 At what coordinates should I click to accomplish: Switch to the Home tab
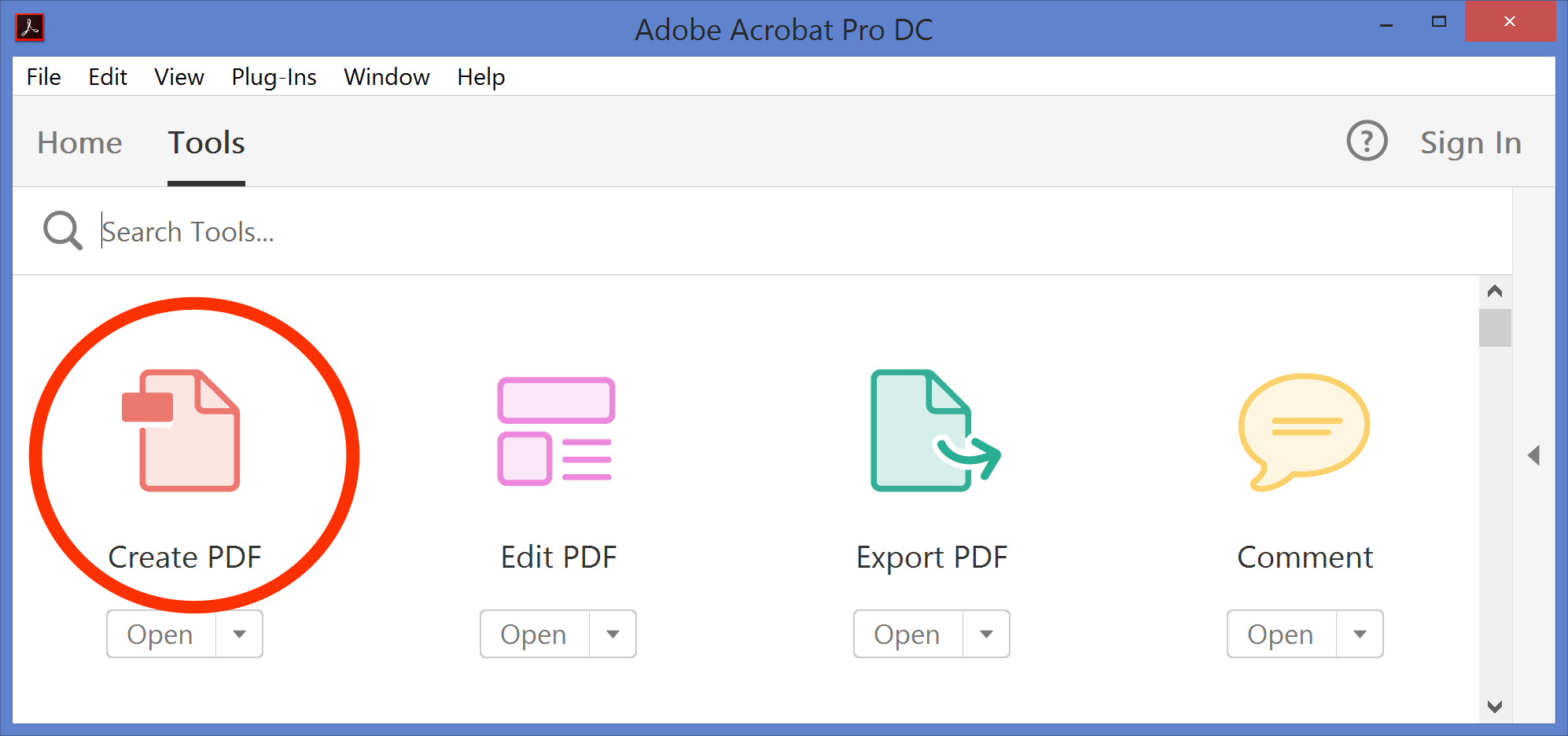coord(79,142)
